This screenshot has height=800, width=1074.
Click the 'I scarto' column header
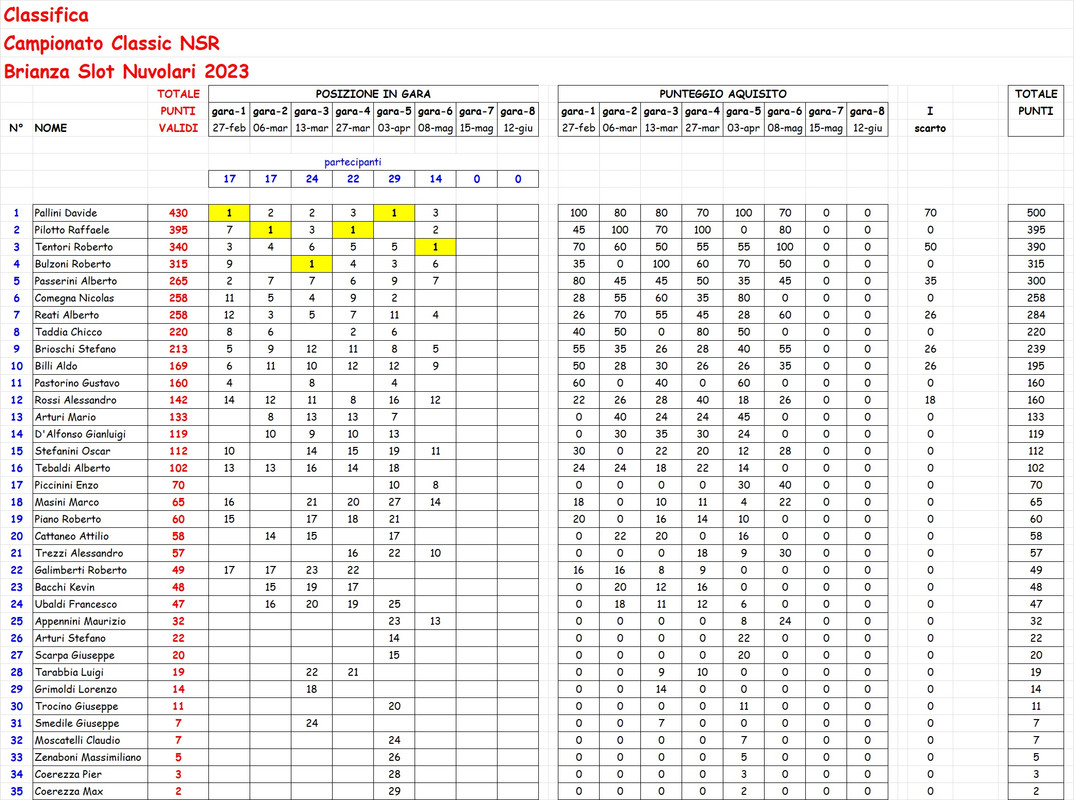(930, 119)
